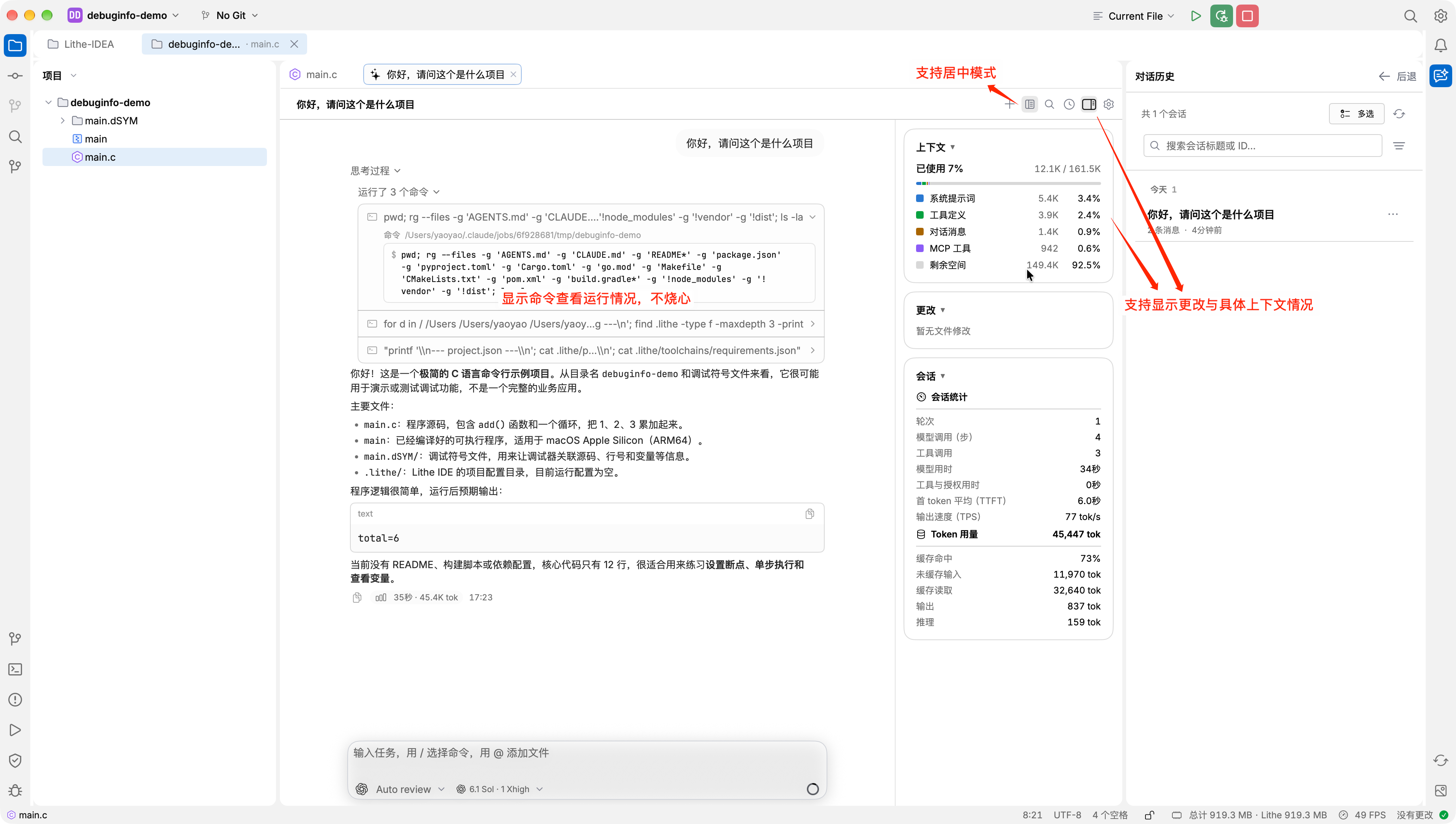Click the green Run button in toolbar
1456x824 pixels.
pos(1196,16)
